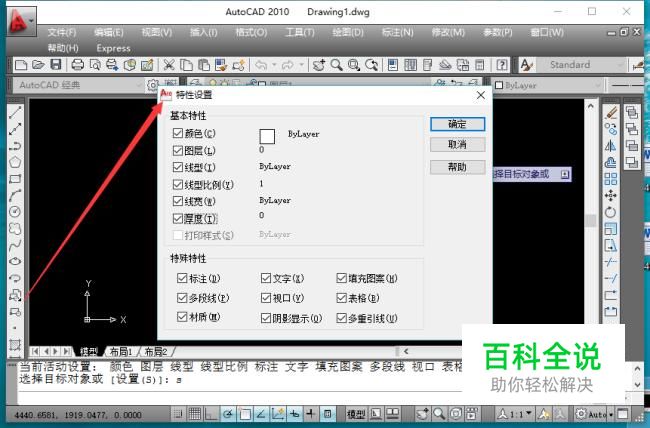Open the 格式(O) menu
650x428 pixels.
click(251, 32)
